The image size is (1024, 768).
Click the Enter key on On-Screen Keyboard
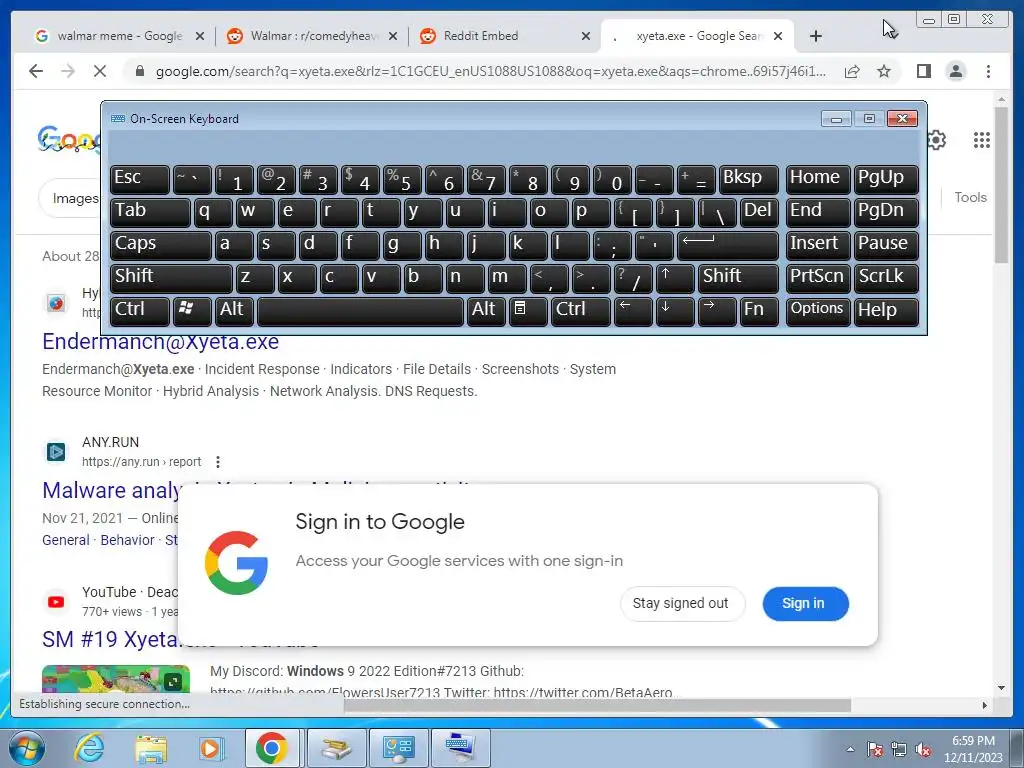pyautogui.click(x=727, y=245)
